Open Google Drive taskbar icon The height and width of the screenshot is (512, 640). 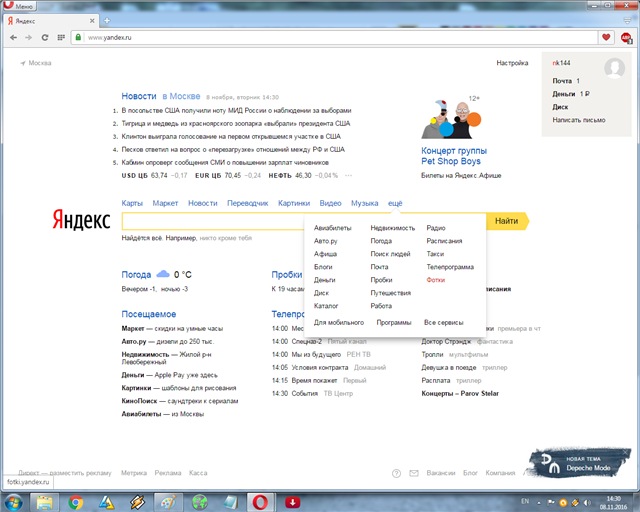click(x=106, y=502)
